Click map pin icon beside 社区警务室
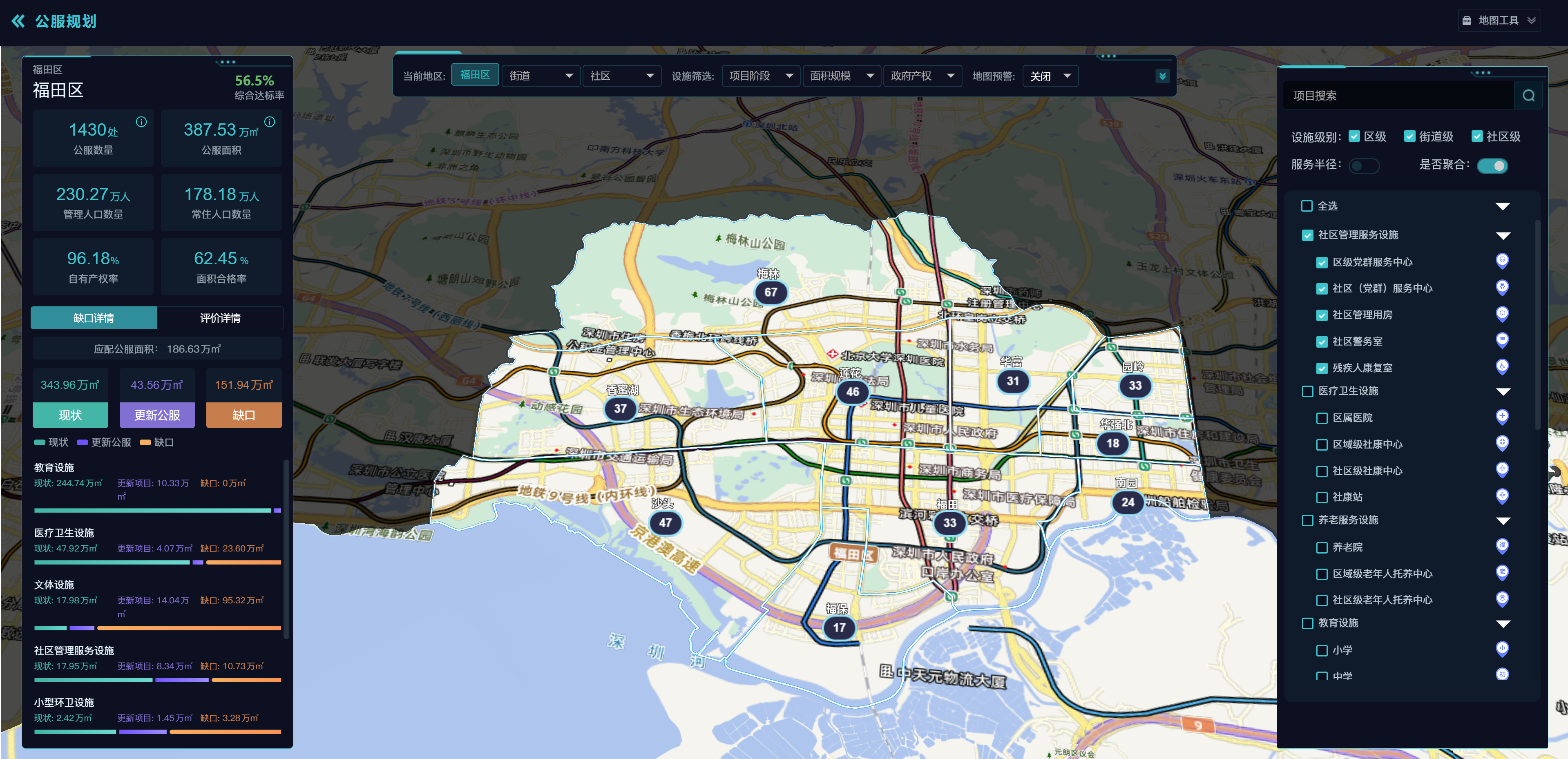1568x759 pixels. click(1502, 340)
